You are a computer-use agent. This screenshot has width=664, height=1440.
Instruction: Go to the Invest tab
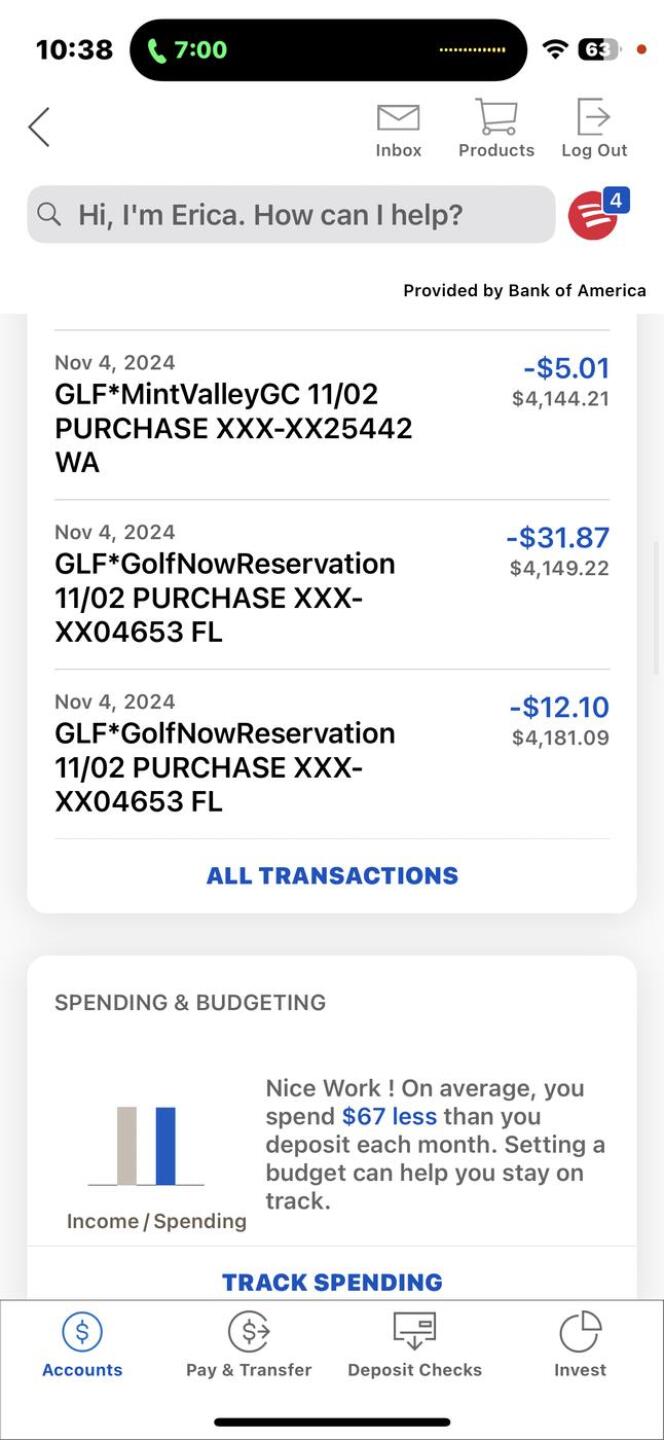[x=580, y=1346]
